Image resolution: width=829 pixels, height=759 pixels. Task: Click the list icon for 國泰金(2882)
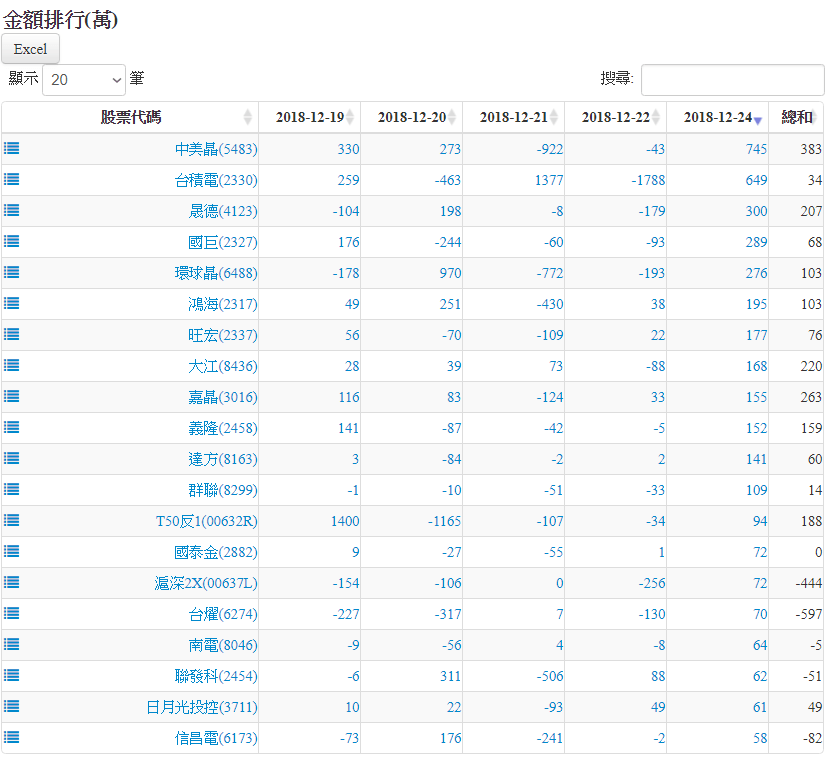tap(12, 551)
